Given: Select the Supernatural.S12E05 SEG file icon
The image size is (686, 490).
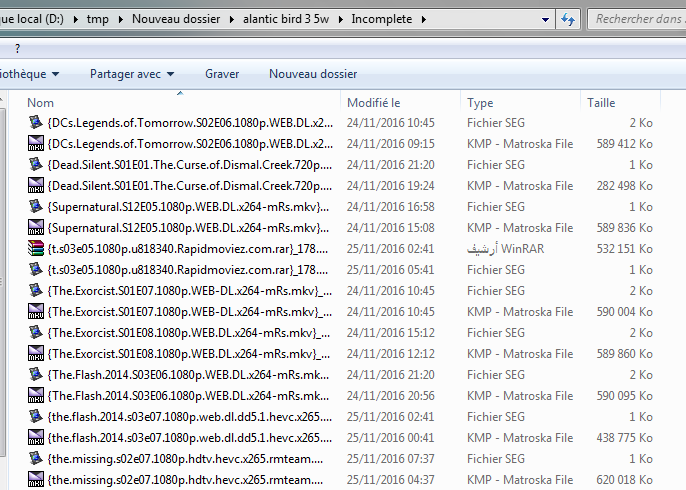Looking at the screenshot, I should pyautogui.click(x=36, y=207).
